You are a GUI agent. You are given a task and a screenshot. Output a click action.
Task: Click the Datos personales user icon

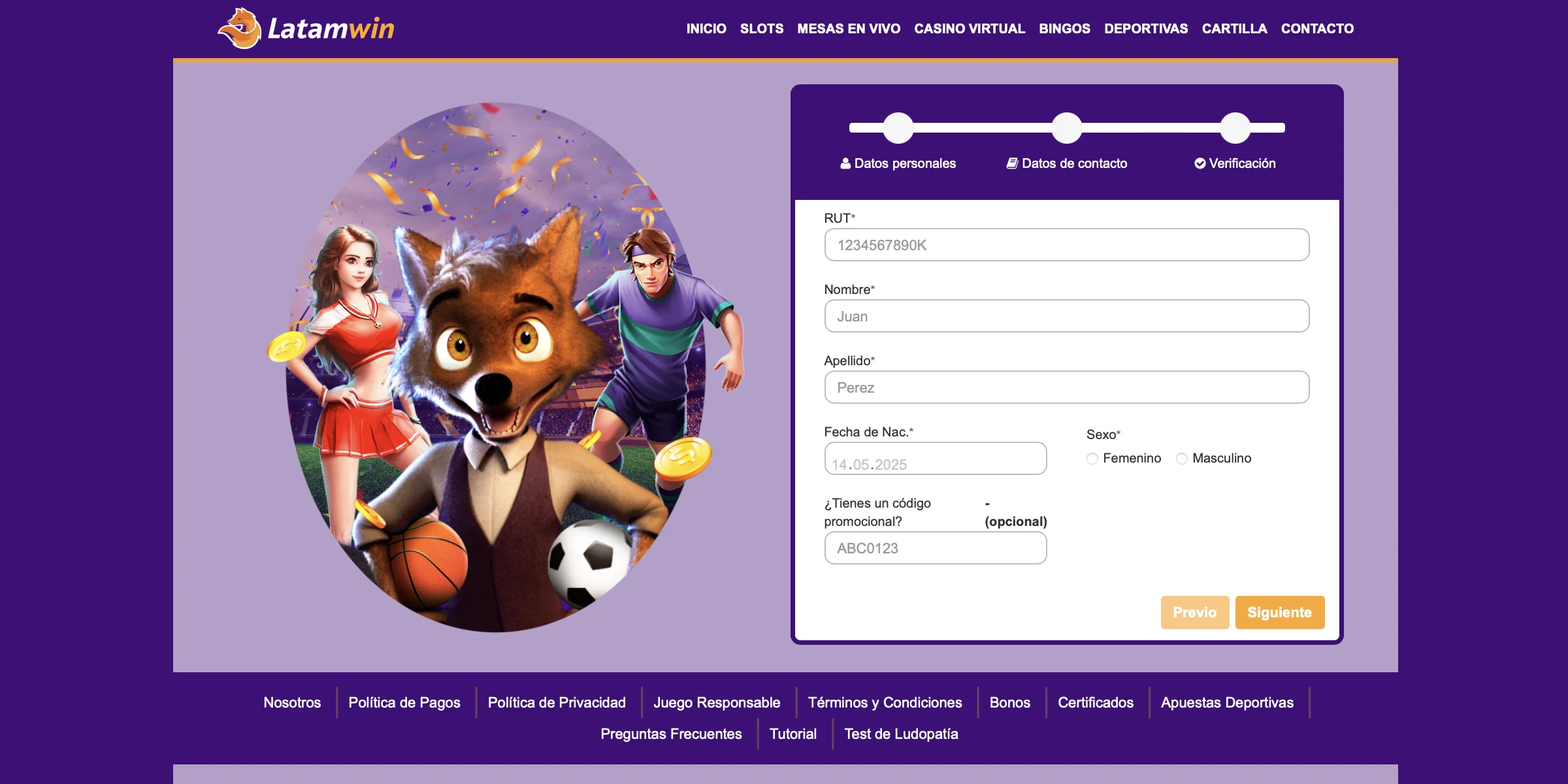pos(845,163)
